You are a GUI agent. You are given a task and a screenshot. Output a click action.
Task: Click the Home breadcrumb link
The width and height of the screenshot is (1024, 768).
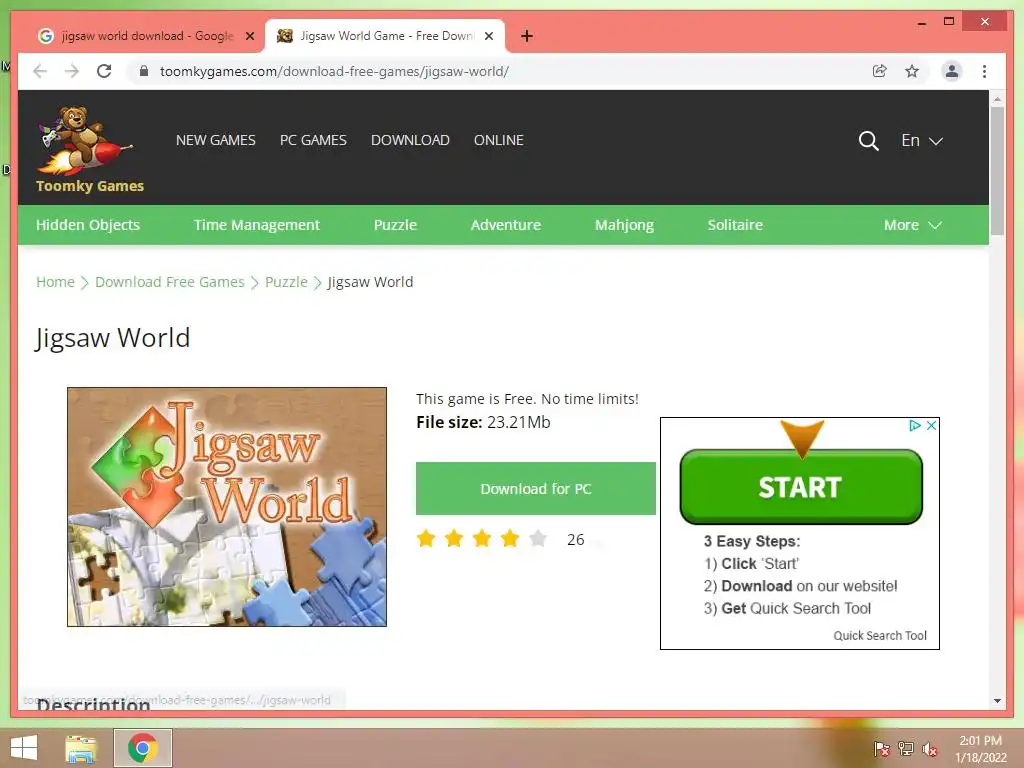pos(56,282)
